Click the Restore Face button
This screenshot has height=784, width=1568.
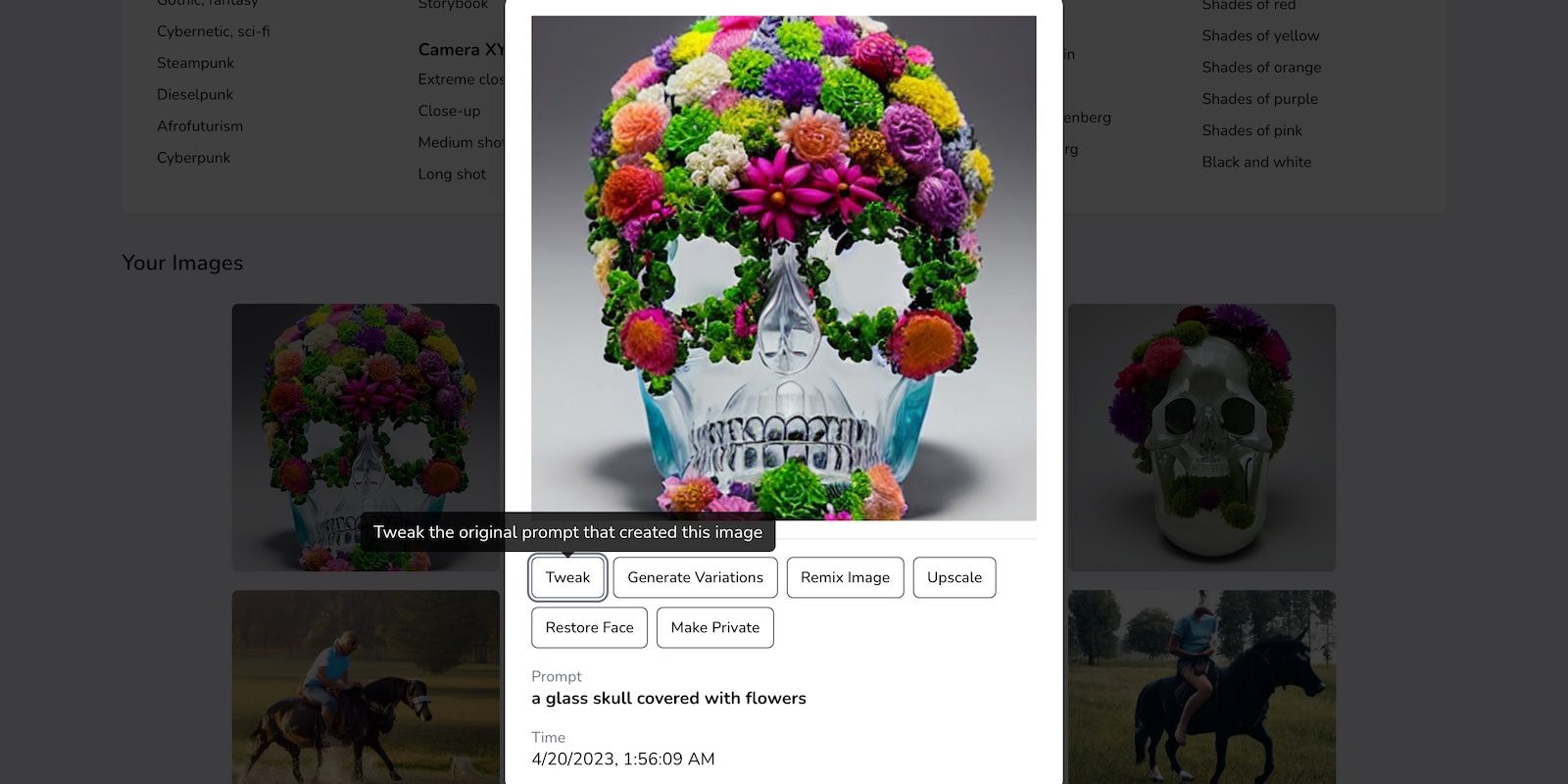[589, 627]
